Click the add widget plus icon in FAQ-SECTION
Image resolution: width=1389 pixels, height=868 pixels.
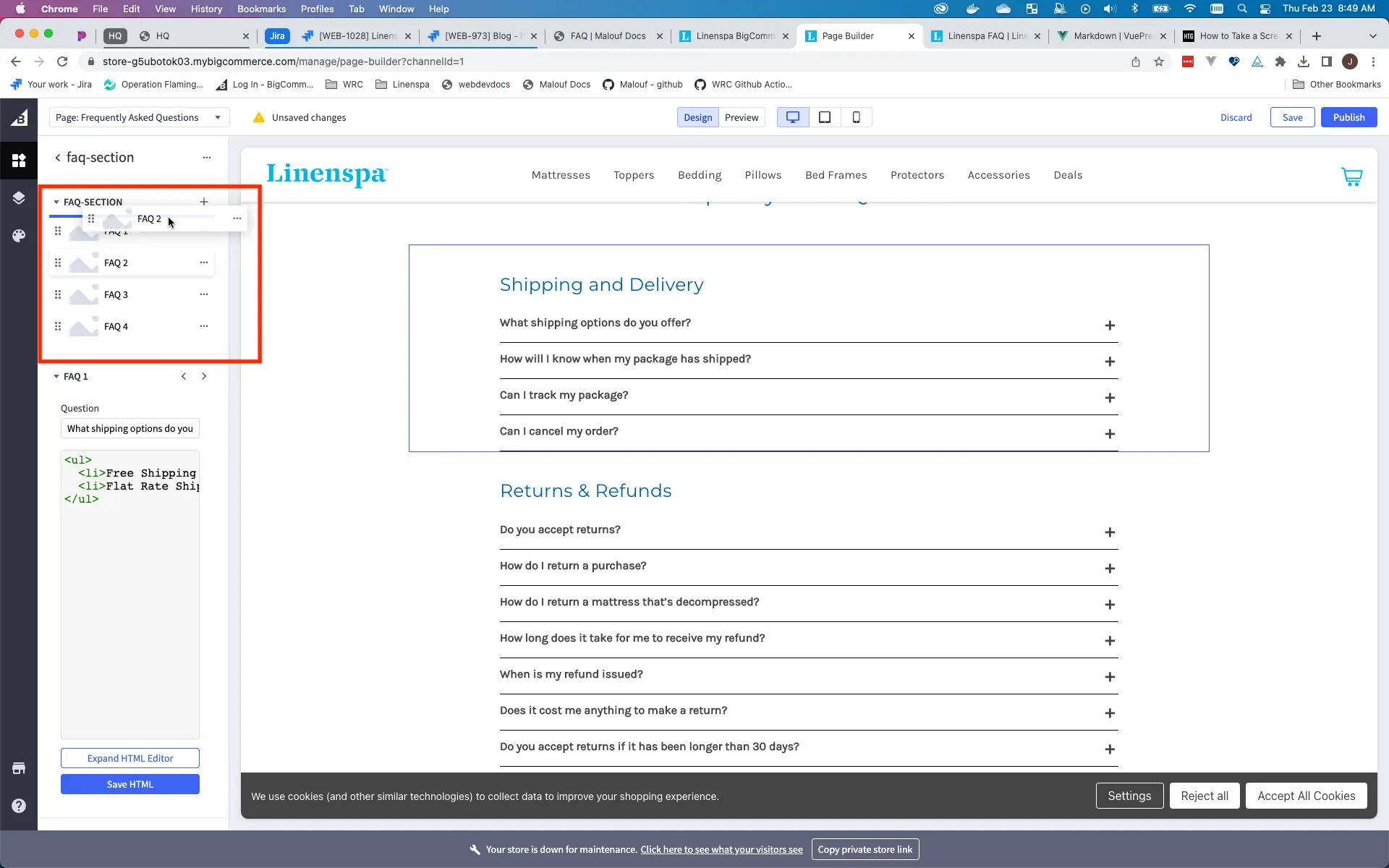[x=204, y=202]
